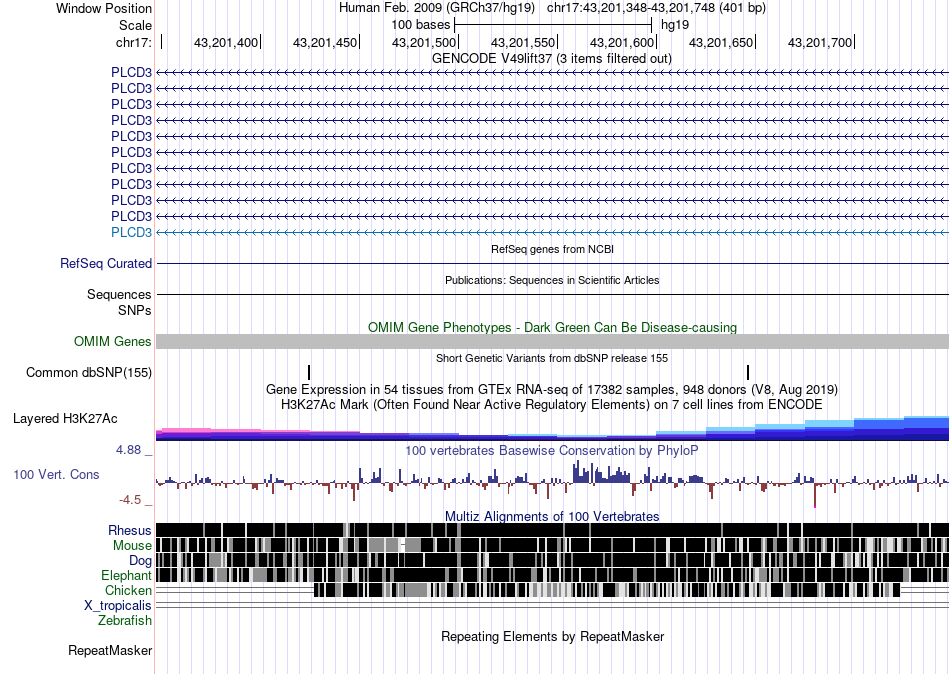
Task: Click the Mouse alignment label
Action: coord(132,546)
